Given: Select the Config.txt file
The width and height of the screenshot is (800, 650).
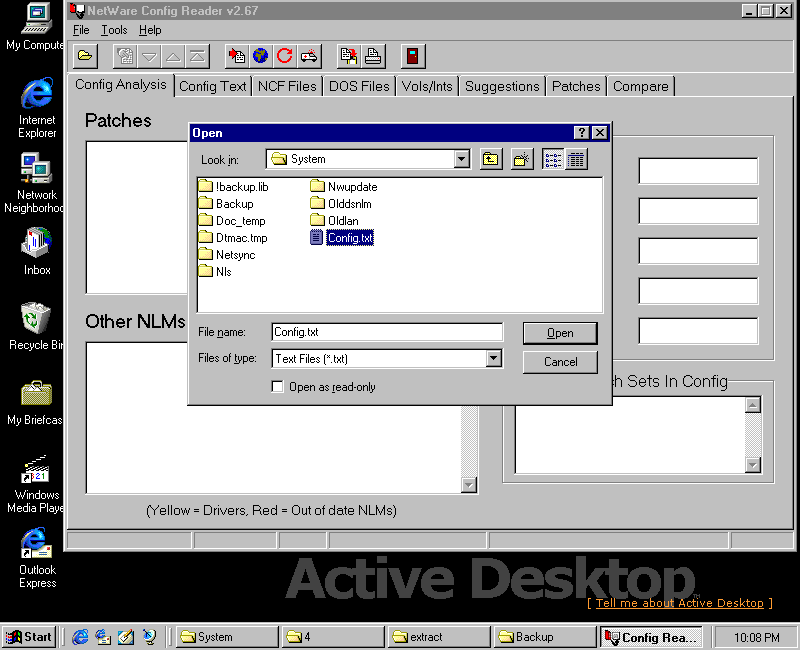Looking at the screenshot, I should pyautogui.click(x=342, y=238).
